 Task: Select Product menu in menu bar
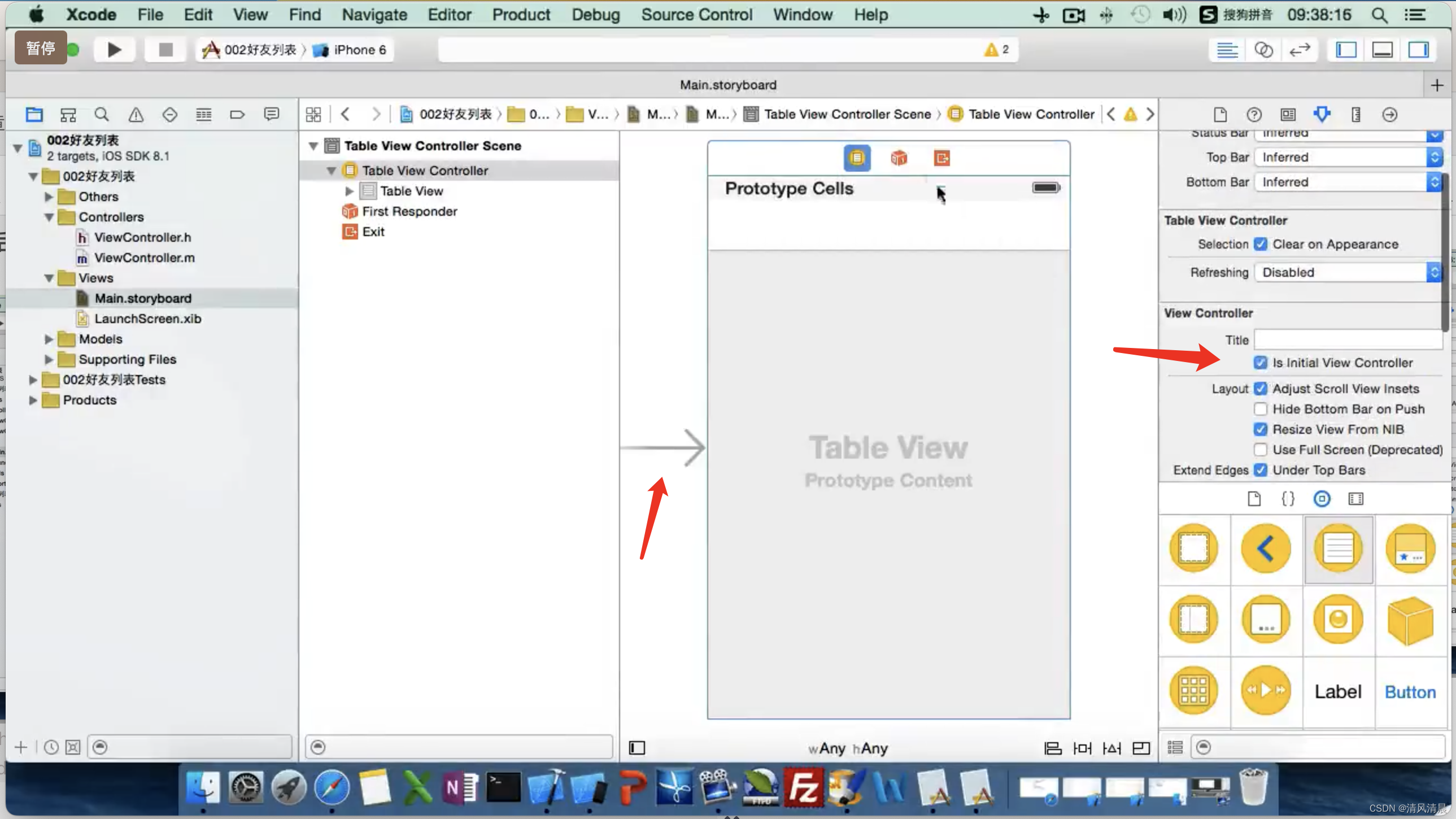coord(521,14)
